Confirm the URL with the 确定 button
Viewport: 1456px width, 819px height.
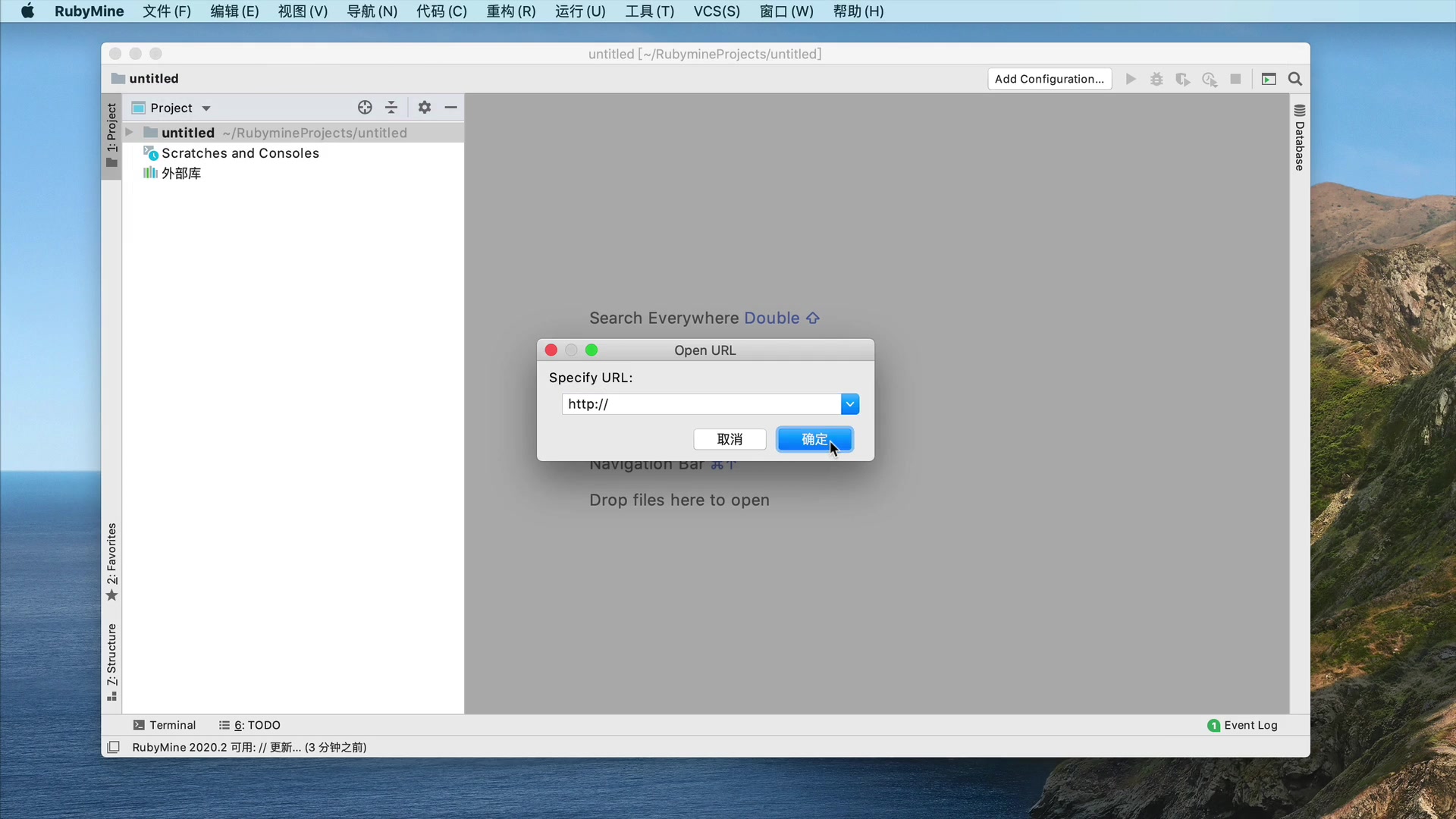(x=814, y=439)
